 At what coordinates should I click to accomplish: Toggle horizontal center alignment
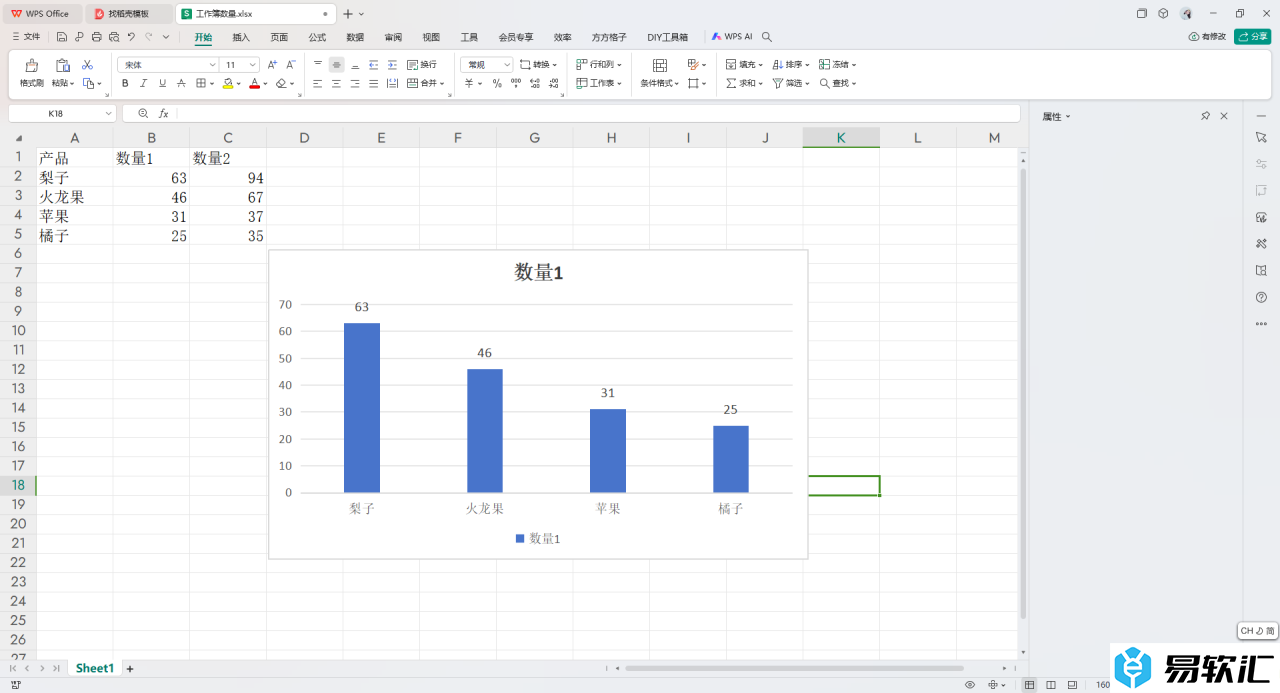[336, 84]
